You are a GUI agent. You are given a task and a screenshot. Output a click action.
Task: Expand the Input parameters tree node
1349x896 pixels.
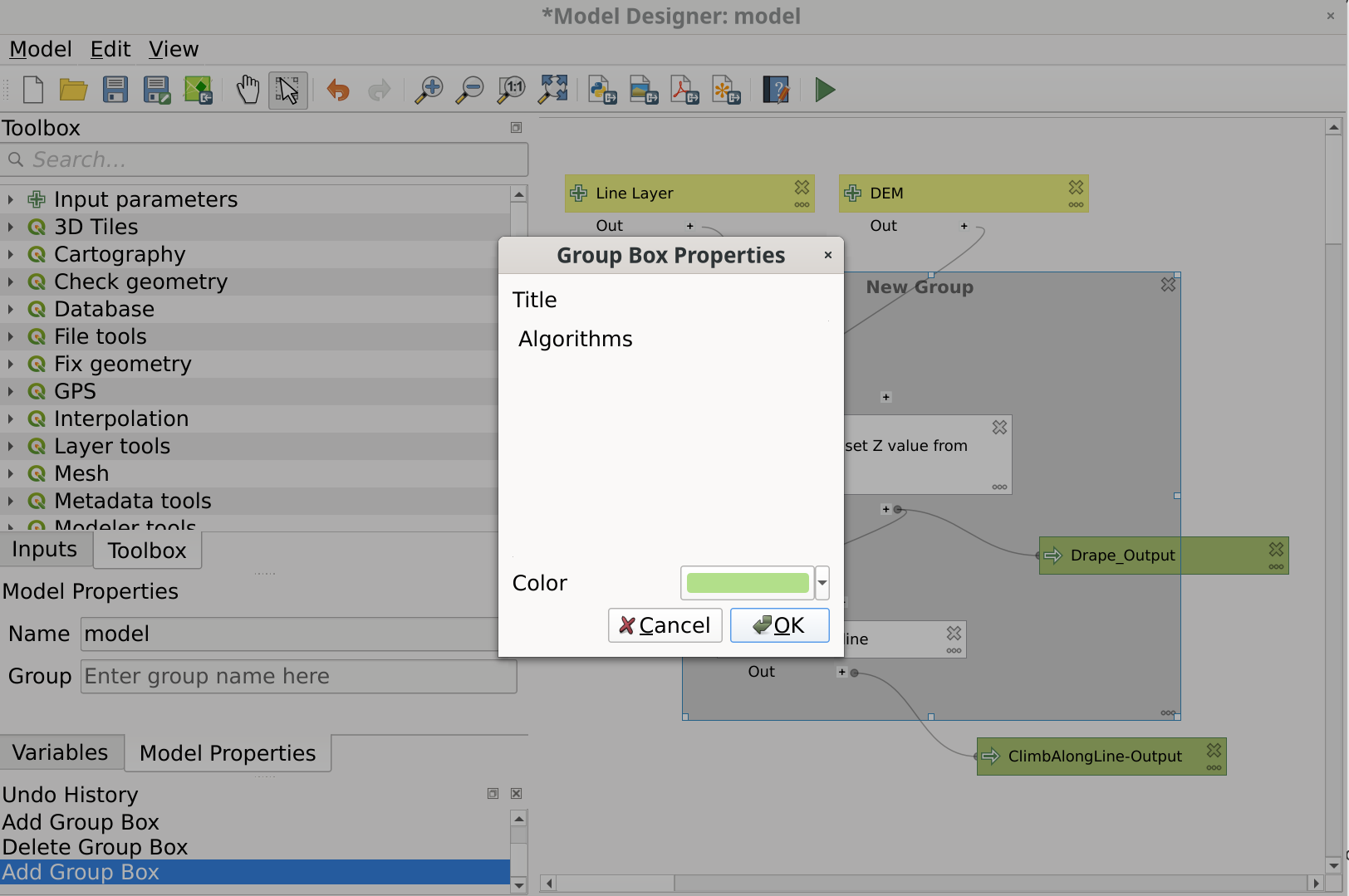[x=10, y=200]
